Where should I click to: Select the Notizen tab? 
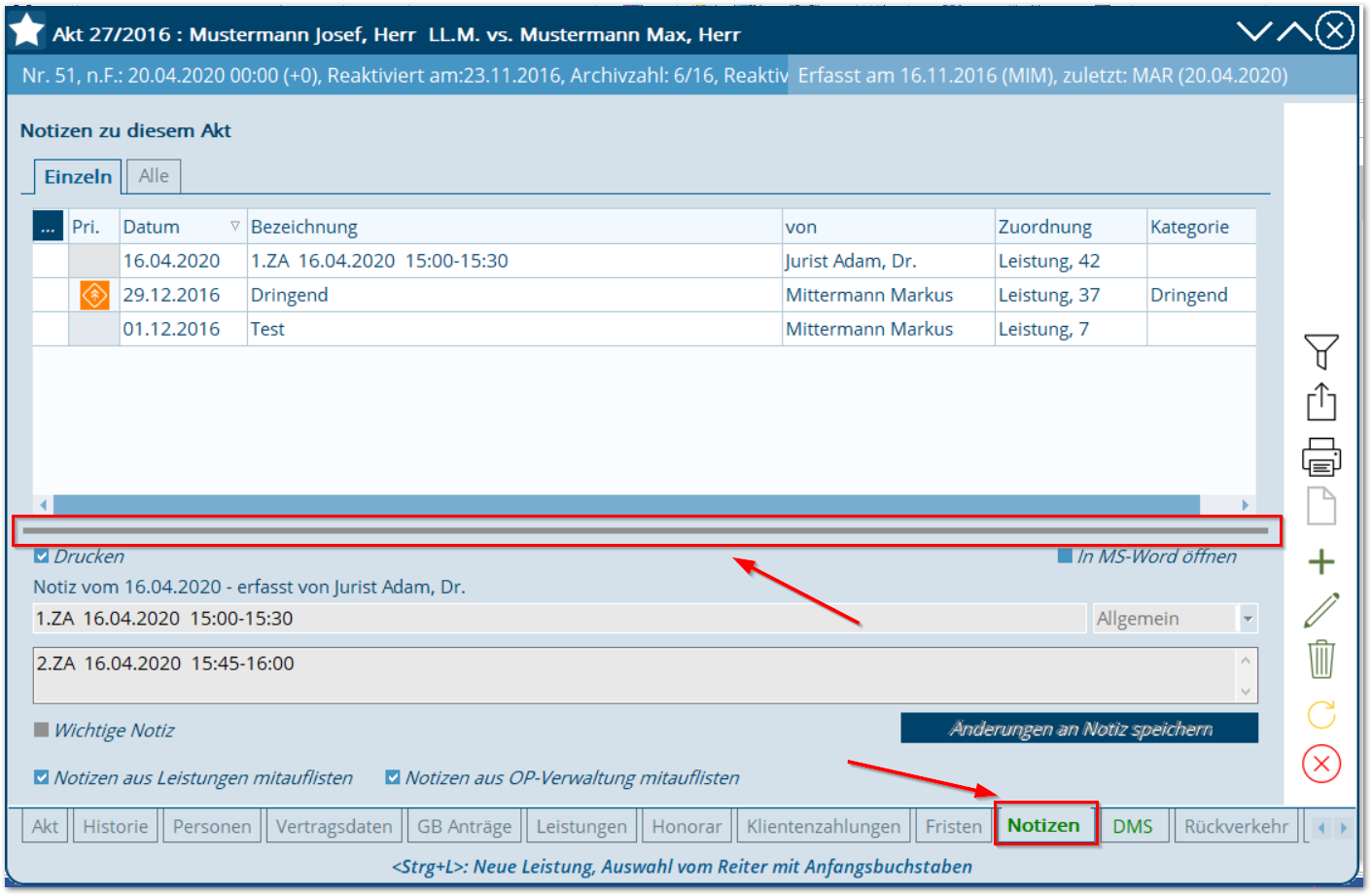tap(1044, 825)
